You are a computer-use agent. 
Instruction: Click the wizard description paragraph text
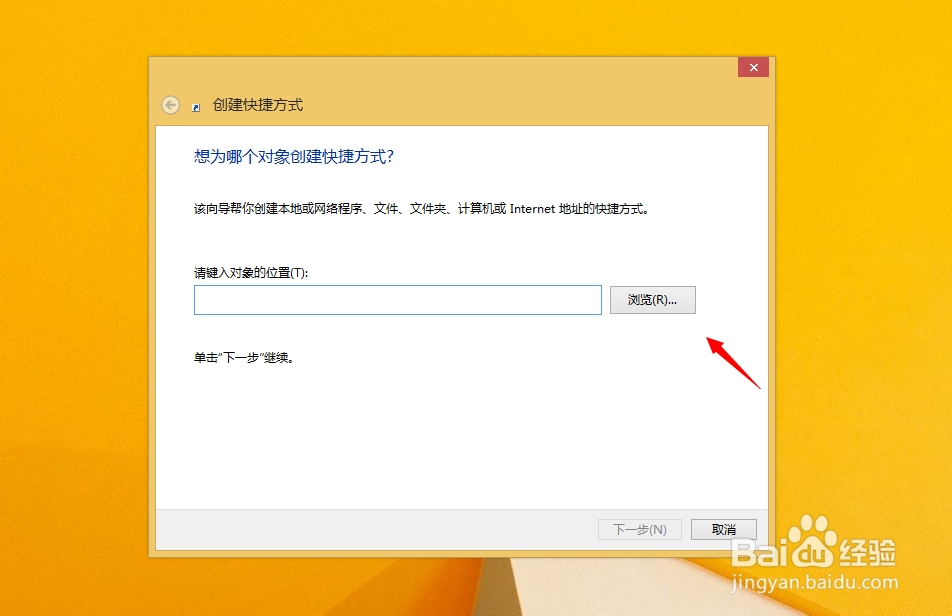tap(418, 209)
